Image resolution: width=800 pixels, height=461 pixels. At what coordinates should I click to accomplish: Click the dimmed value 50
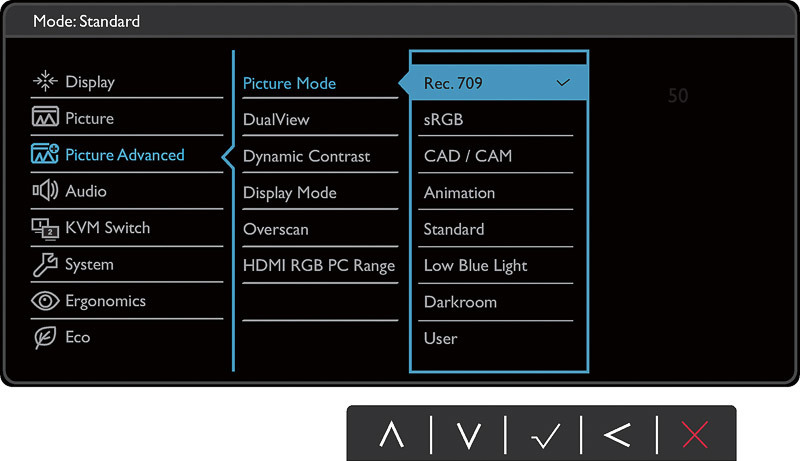pos(678,96)
